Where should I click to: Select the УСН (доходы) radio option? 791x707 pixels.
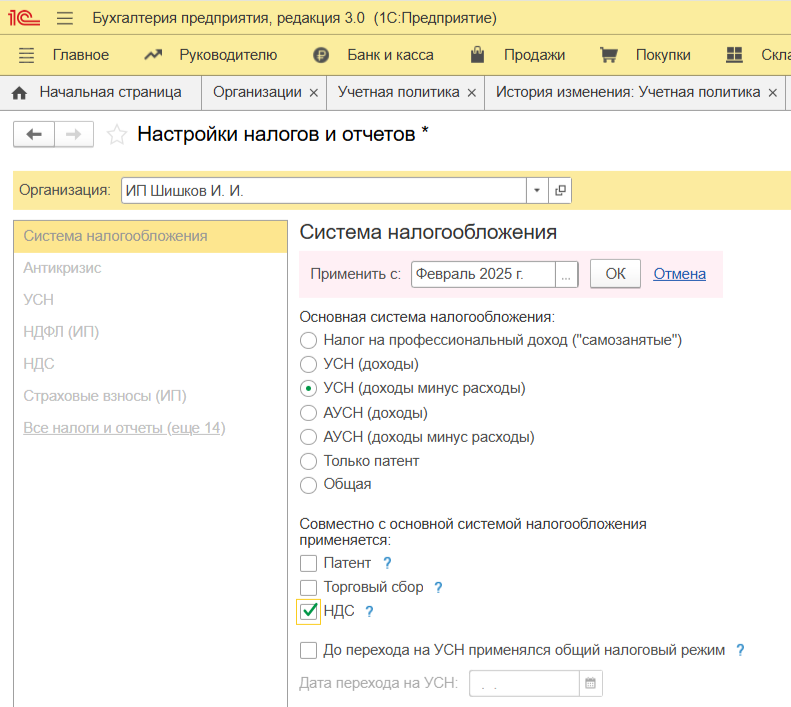tap(309, 364)
